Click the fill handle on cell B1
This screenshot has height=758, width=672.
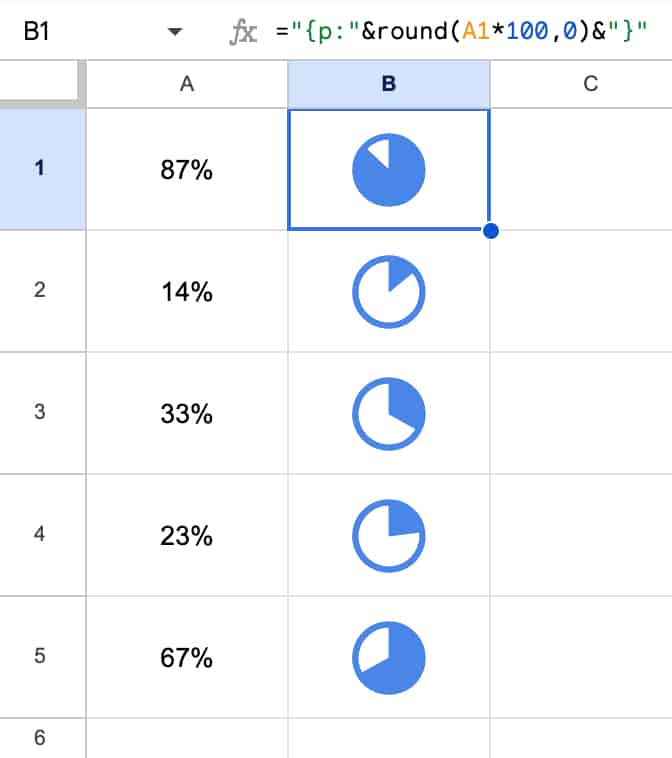(x=491, y=231)
